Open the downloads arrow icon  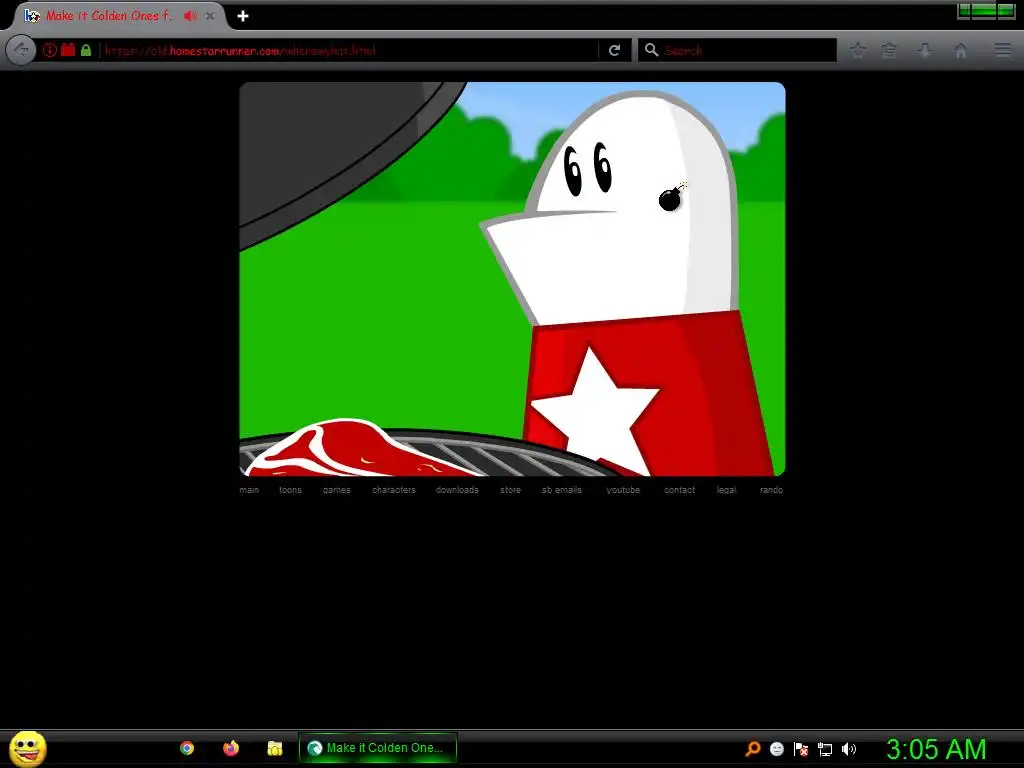pos(924,50)
